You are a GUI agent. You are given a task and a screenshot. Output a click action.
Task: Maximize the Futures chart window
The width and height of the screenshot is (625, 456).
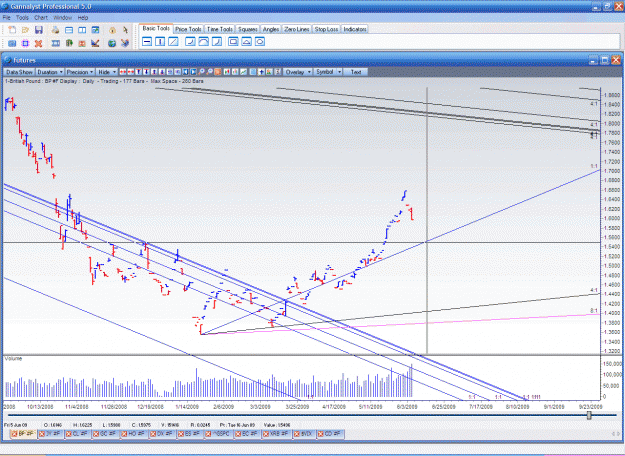[605, 60]
